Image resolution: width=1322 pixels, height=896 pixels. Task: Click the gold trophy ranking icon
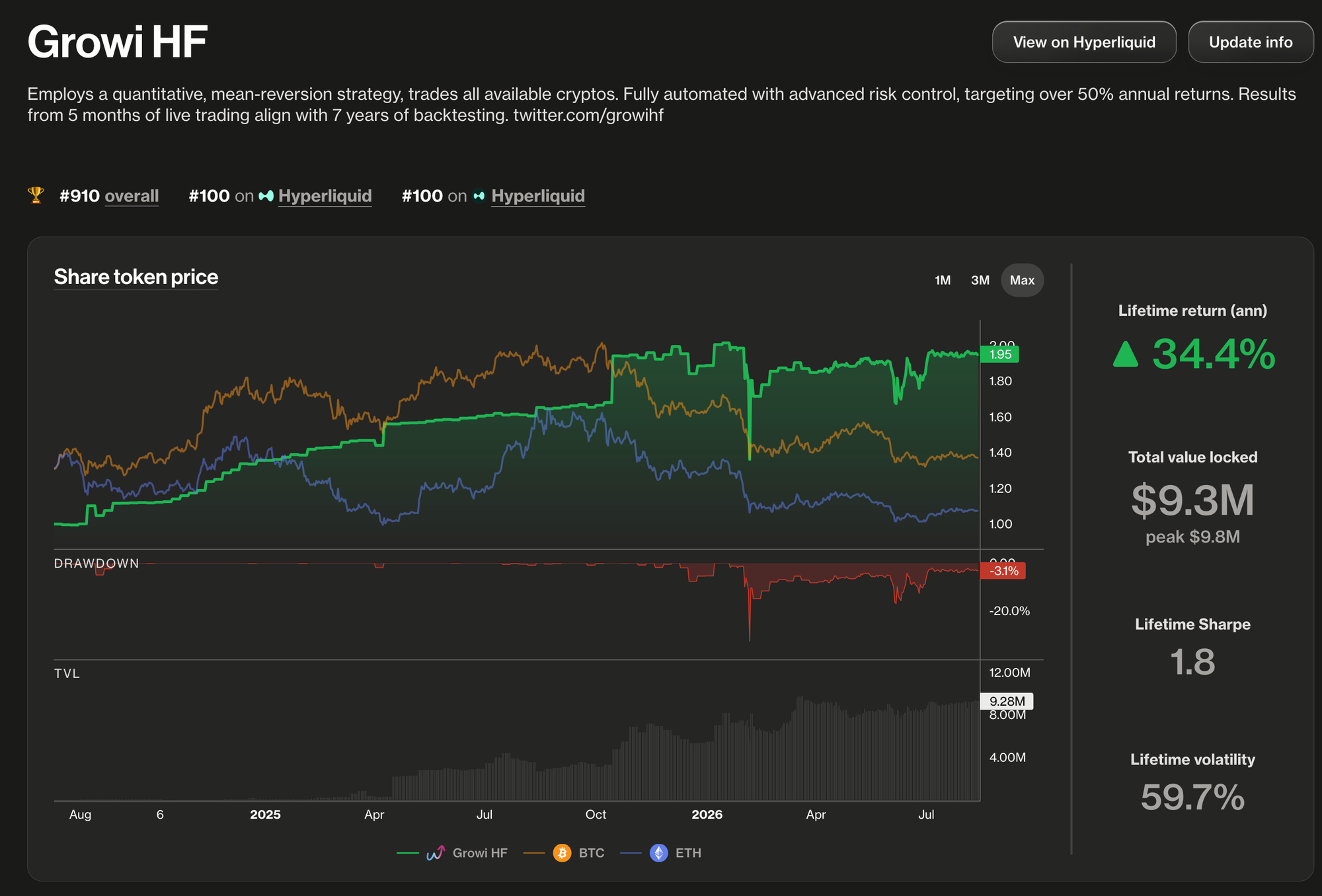pos(36,196)
